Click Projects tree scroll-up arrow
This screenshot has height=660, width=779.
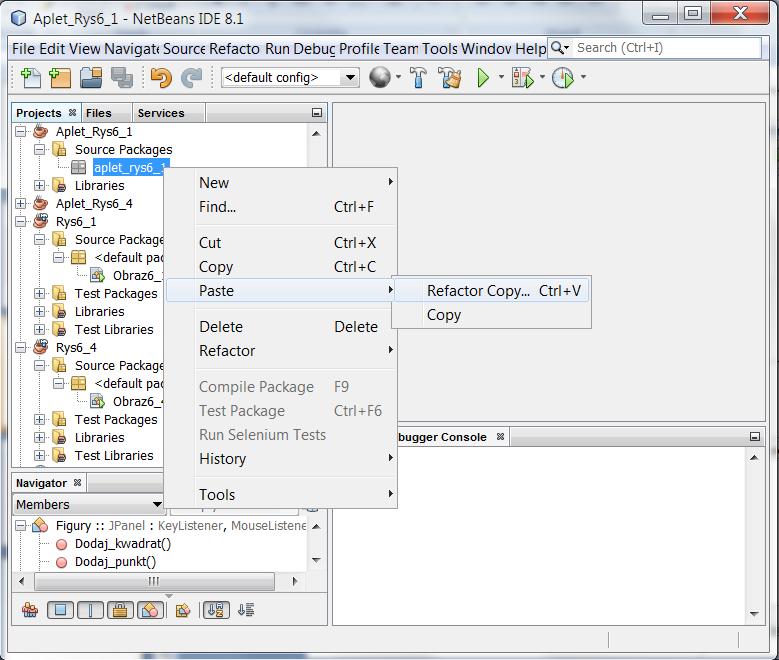tap(316, 134)
